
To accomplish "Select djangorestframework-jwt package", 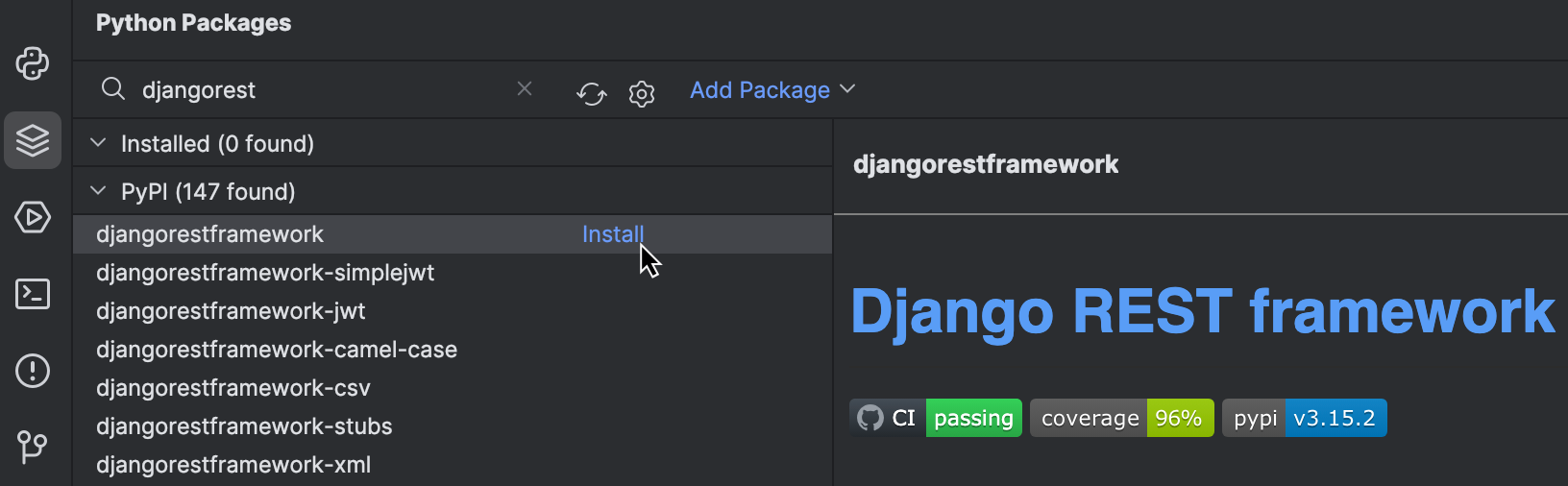I will coord(231,311).
